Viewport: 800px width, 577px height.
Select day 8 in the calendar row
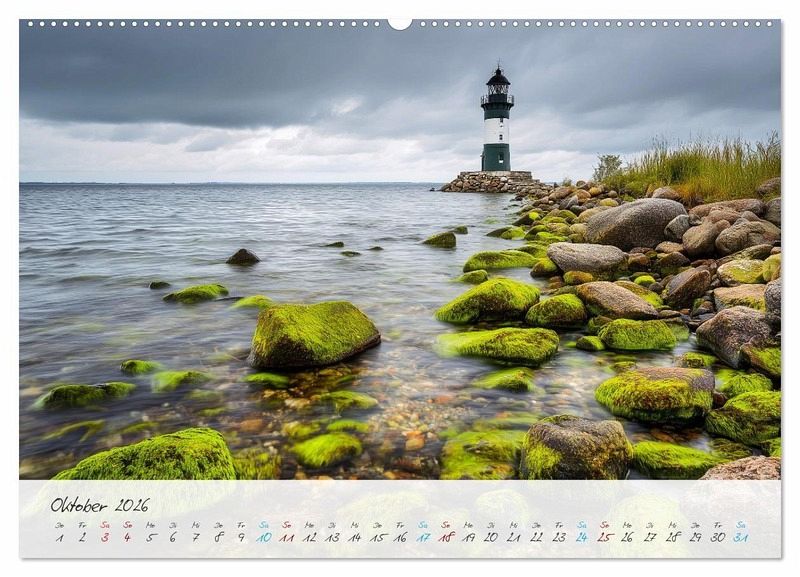tap(218, 537)
